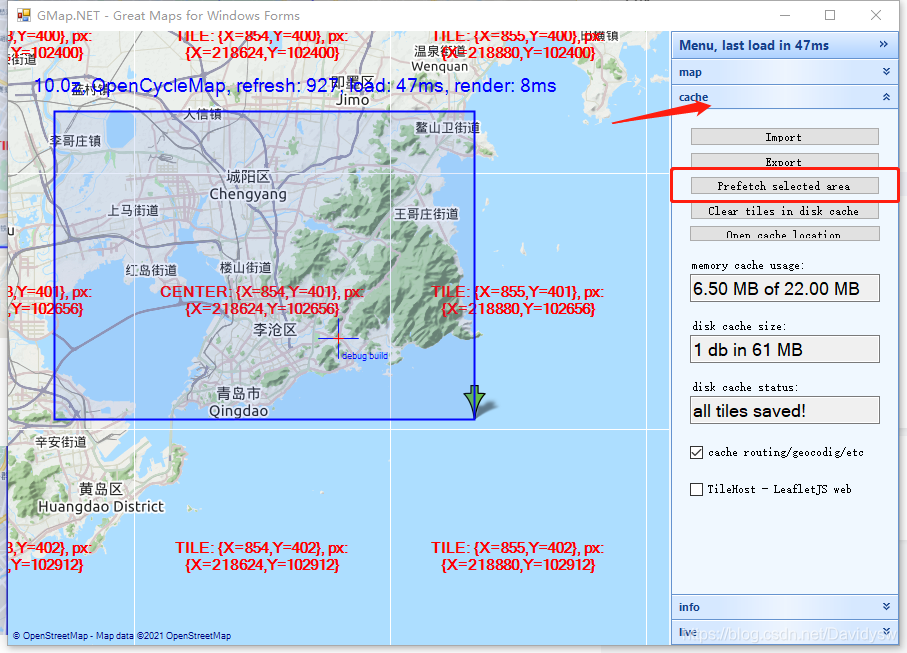Click Clear tiles in disk cache
907x653 pixels.
pos(784,211)
